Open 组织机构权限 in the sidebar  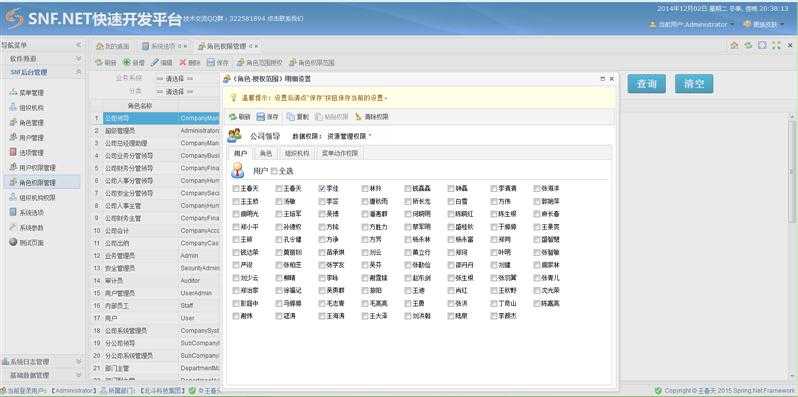(x=33, y=197)
